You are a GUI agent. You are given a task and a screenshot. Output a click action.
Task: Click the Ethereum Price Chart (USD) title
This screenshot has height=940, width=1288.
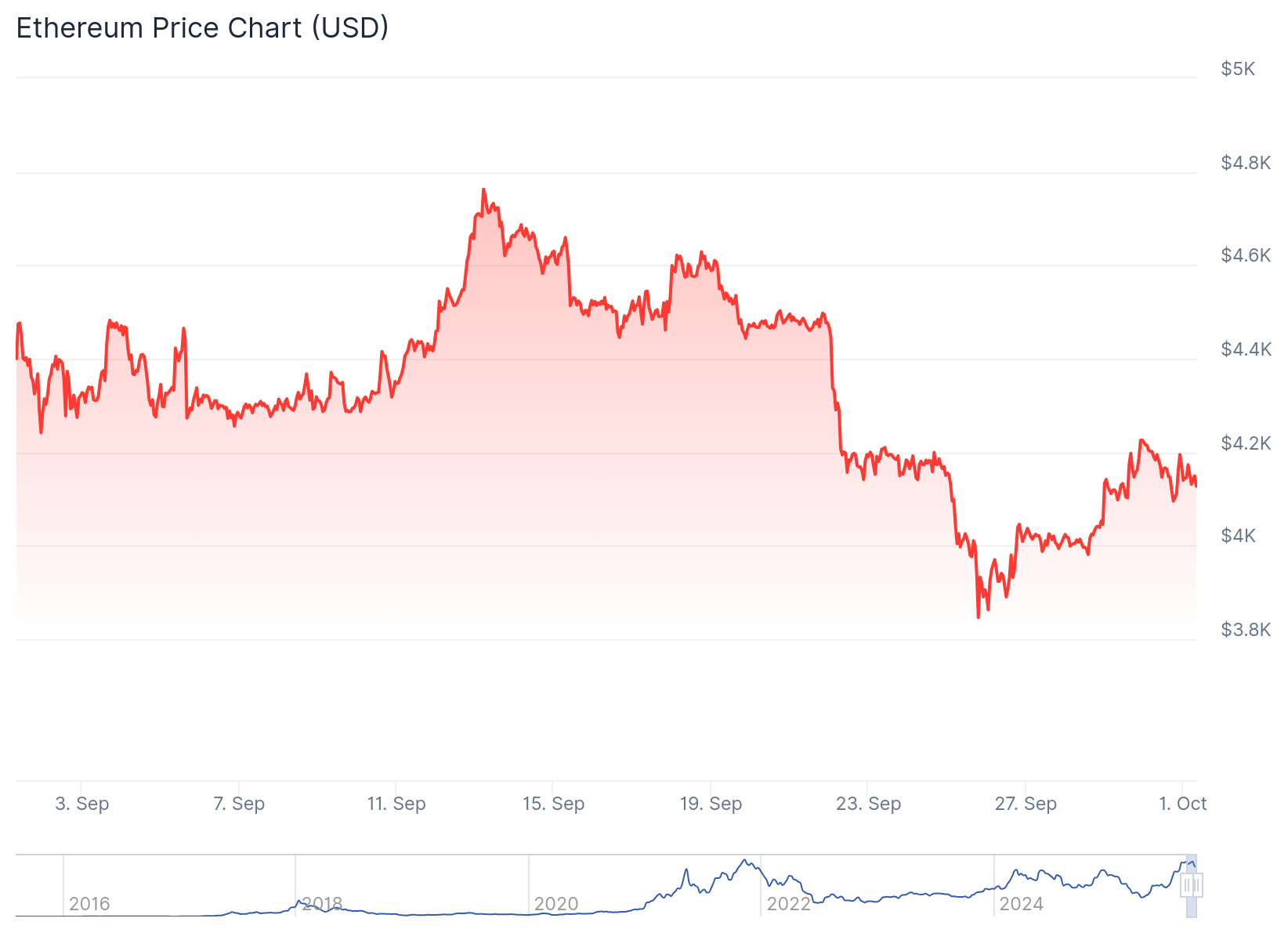[x=202, y=28]
